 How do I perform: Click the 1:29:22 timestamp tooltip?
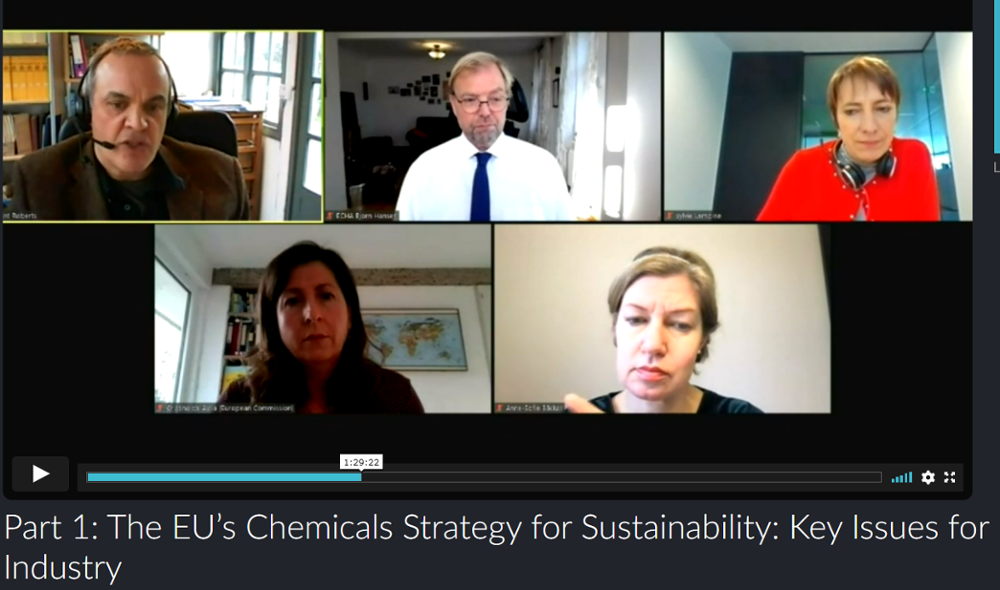point(361,462)
